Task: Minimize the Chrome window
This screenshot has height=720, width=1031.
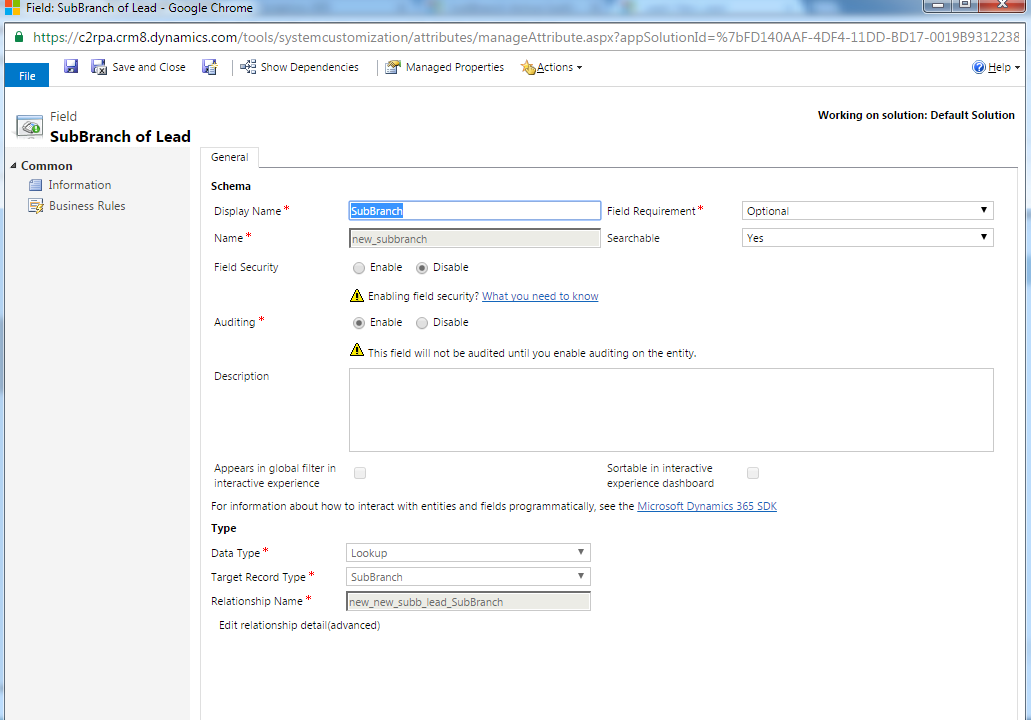Action: [938, 5]
